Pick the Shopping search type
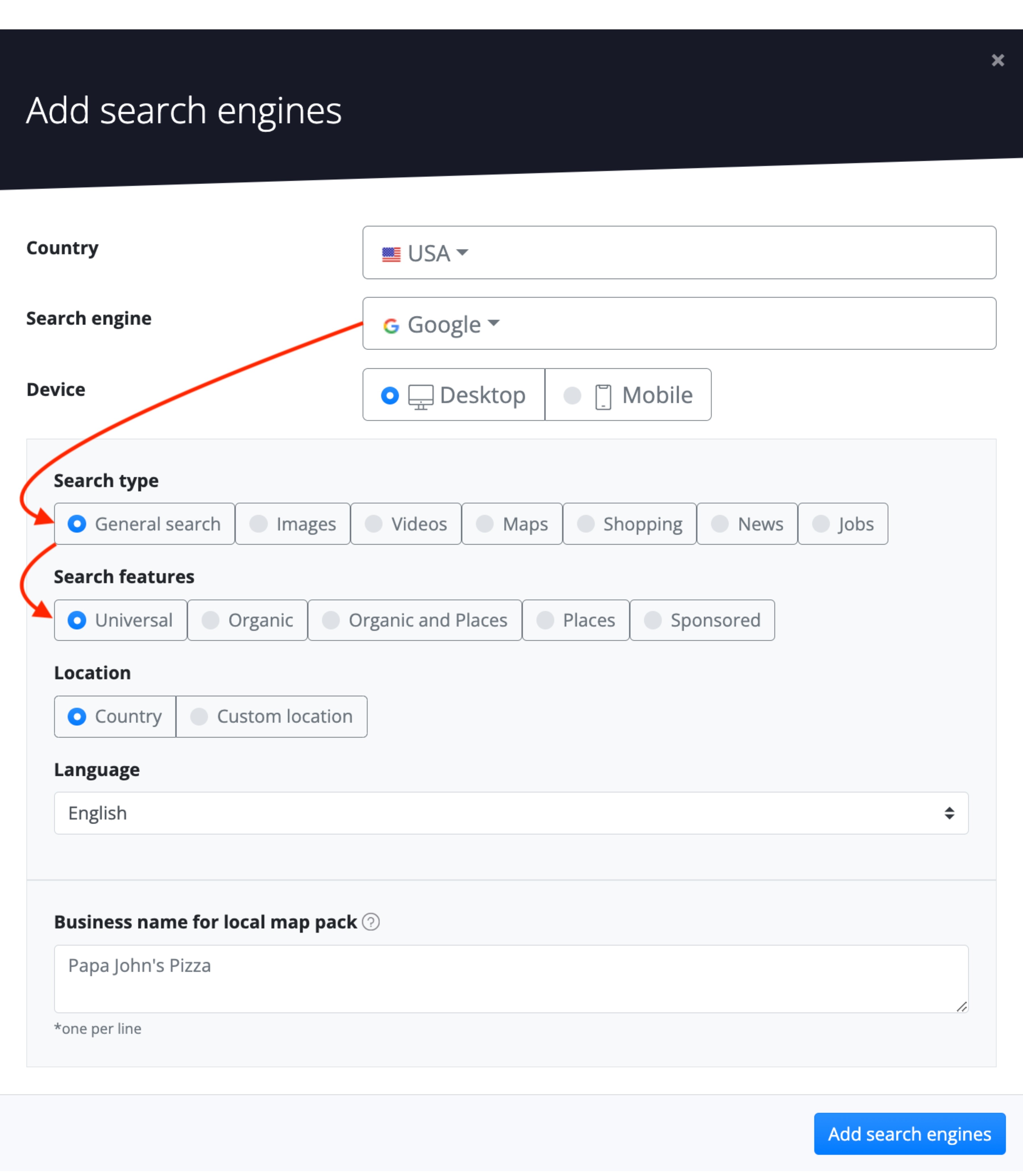 click(630, 524)
